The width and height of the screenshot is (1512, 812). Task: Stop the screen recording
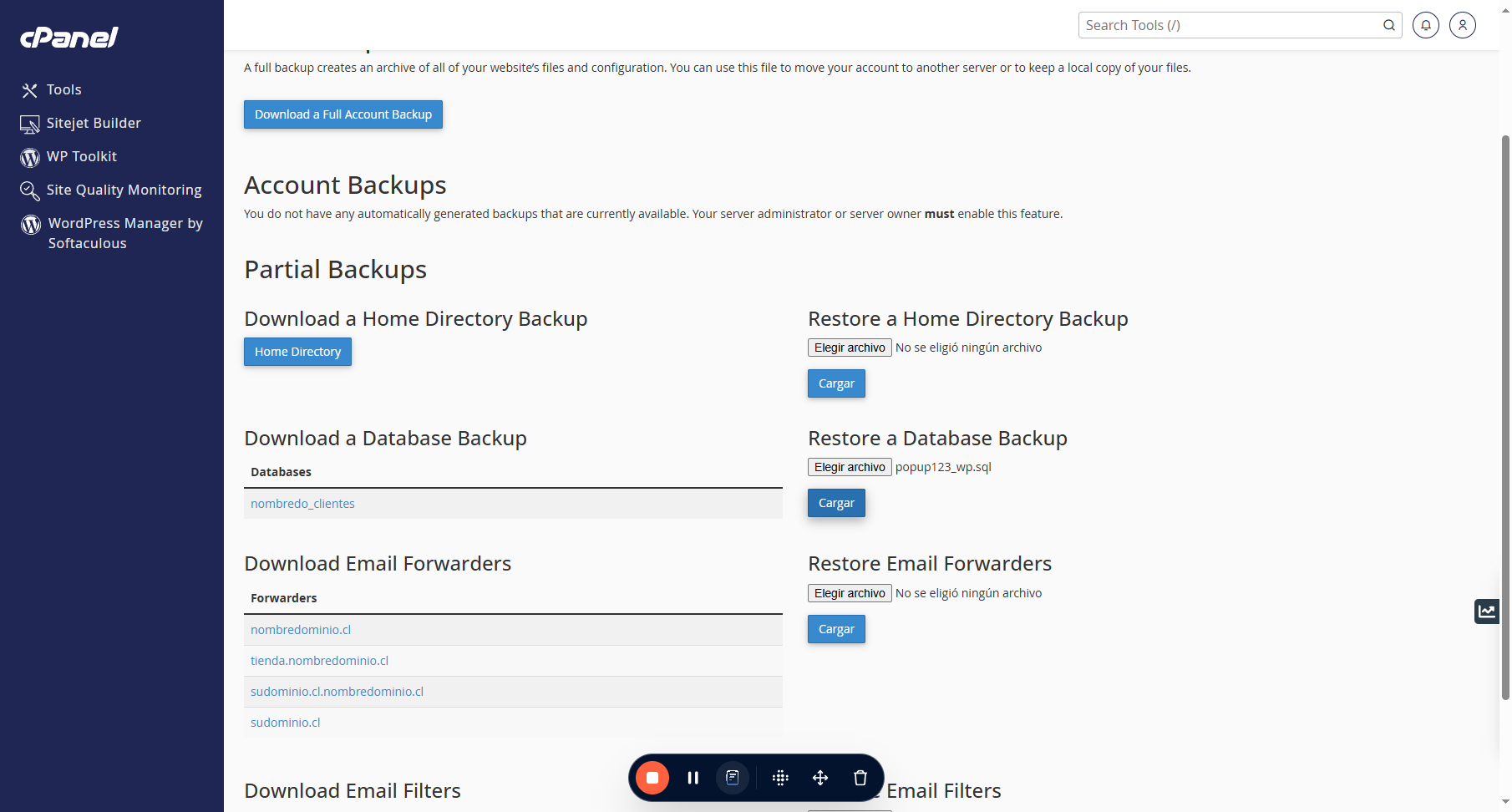point(652,778)
